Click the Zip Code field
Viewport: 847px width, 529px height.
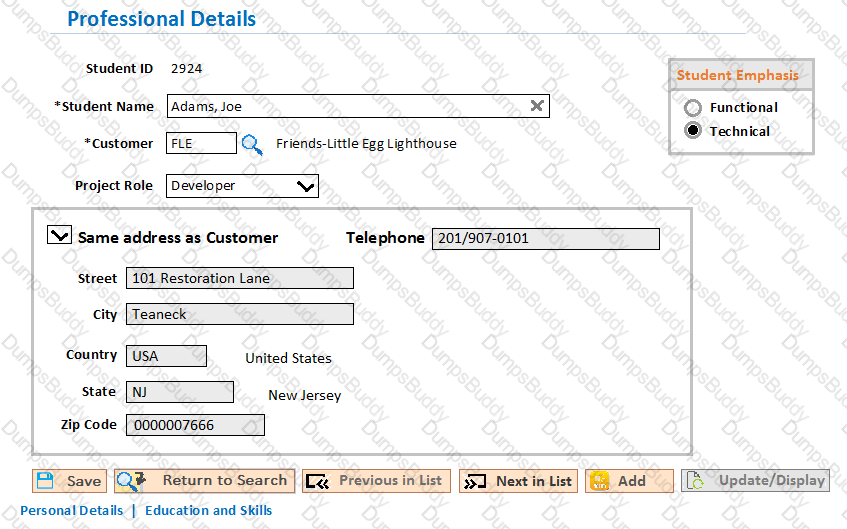point(195,425)
